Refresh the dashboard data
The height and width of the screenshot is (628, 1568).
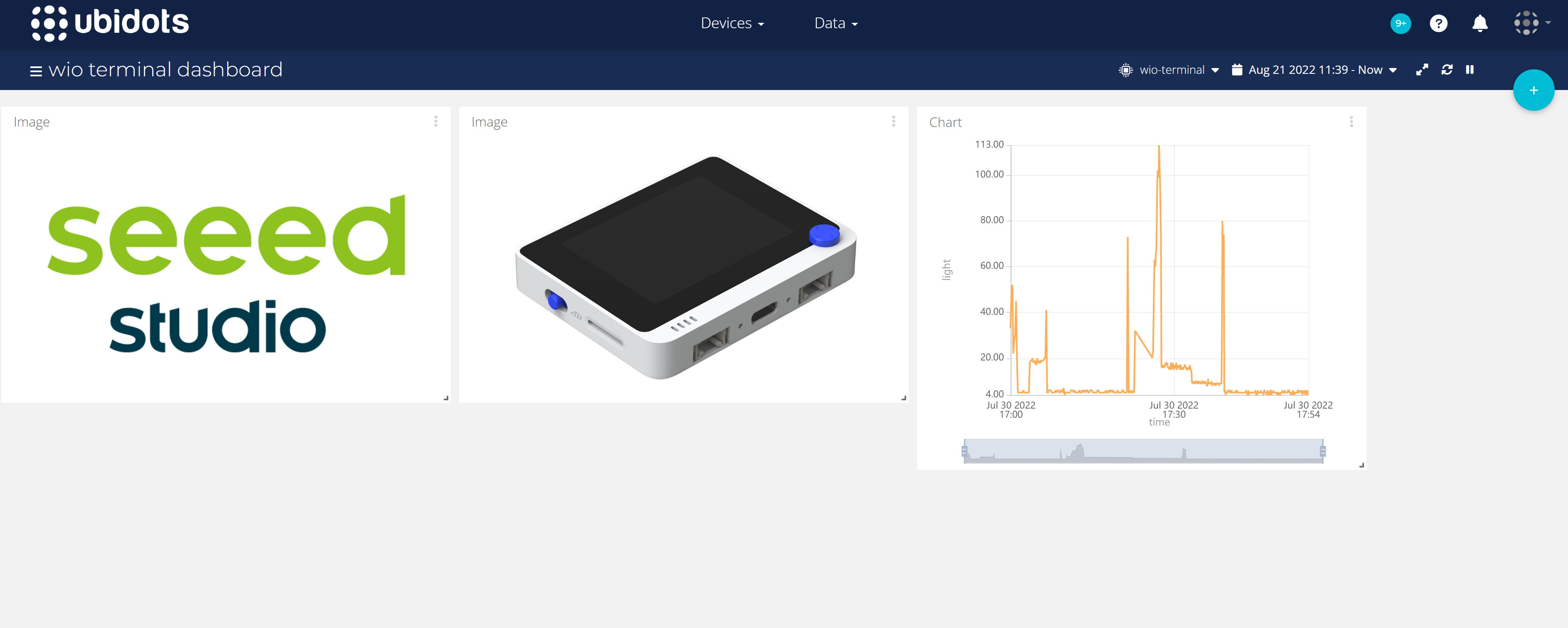(1447, 69)
